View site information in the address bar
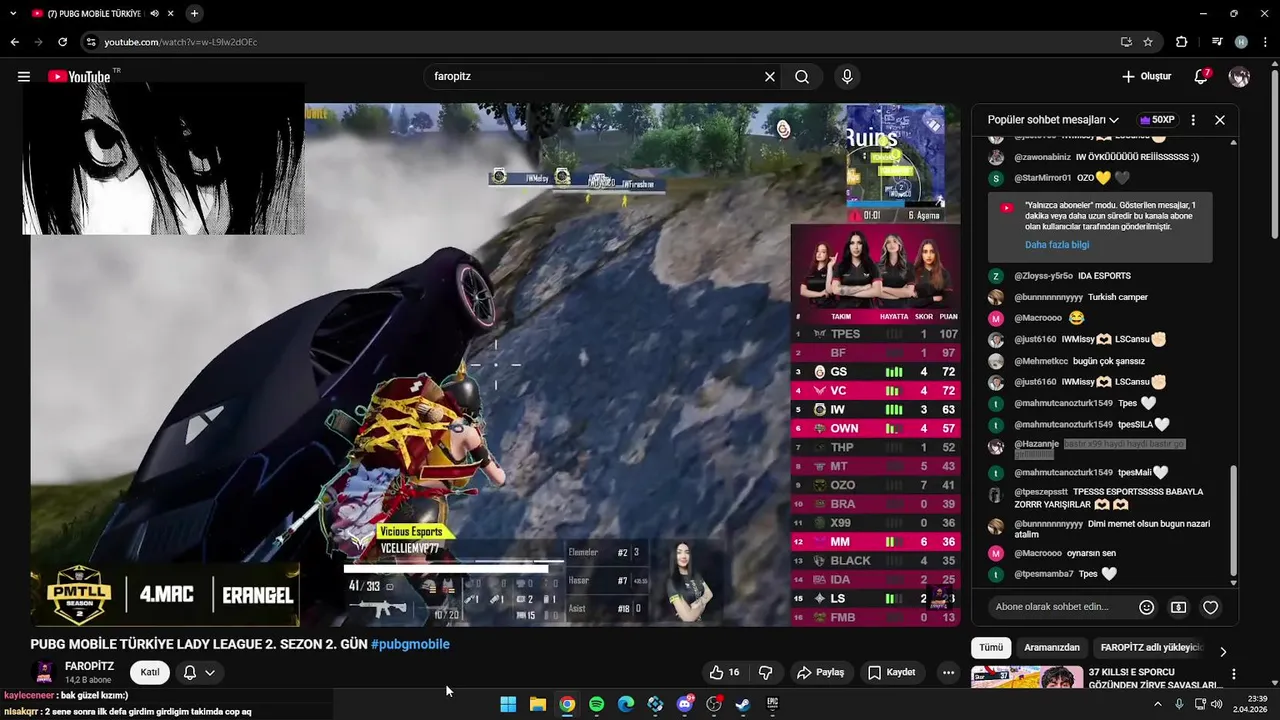 tap(91, 42)
